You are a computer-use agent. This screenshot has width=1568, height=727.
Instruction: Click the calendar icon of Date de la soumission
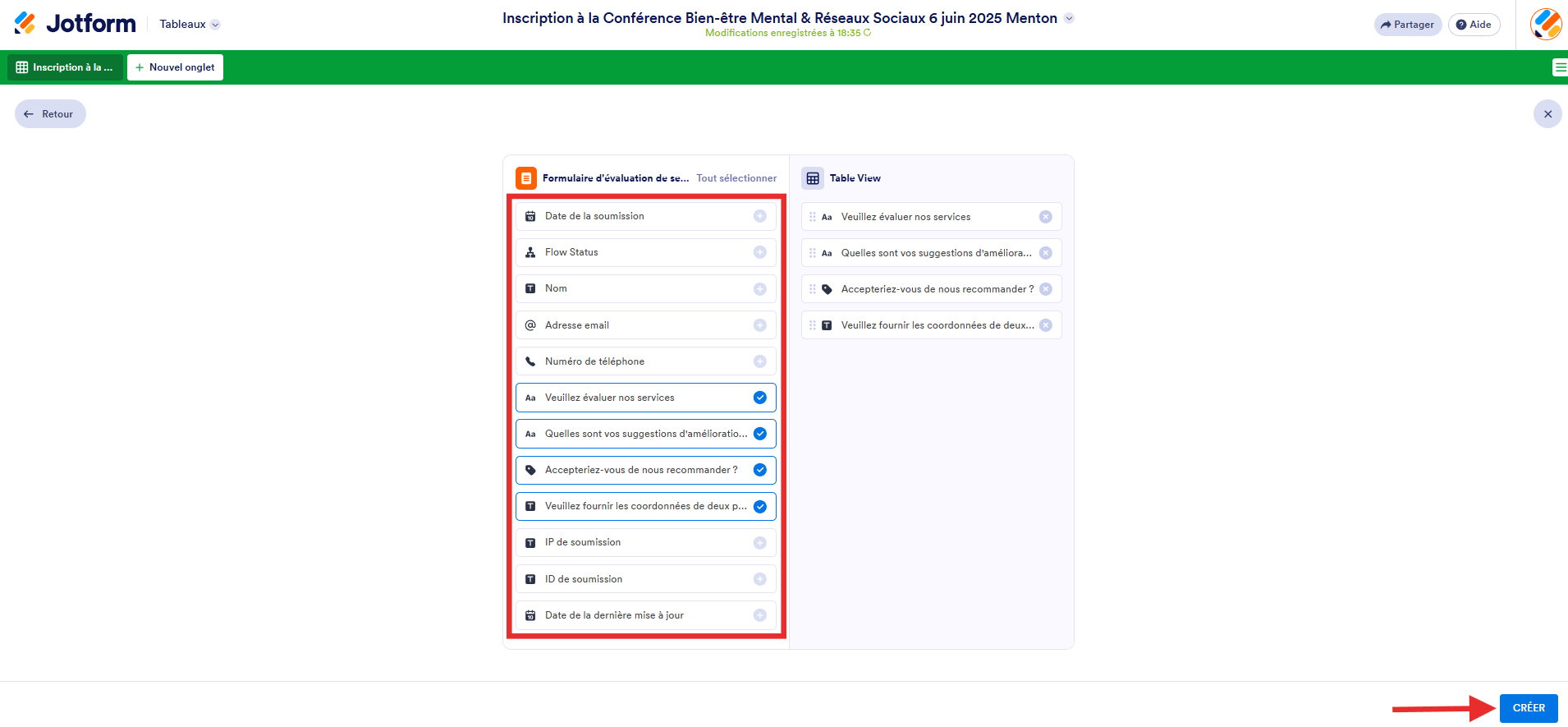tap(530, 216)
